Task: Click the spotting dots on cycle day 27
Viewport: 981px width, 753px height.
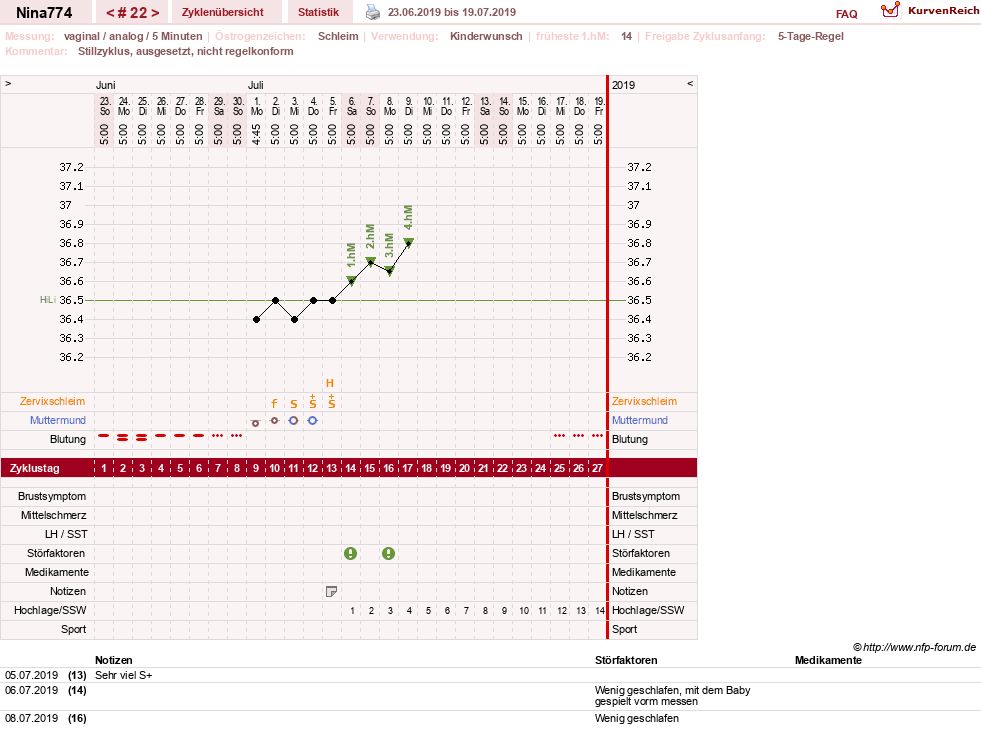Action: pyautogui.click(x=597, y=435)
